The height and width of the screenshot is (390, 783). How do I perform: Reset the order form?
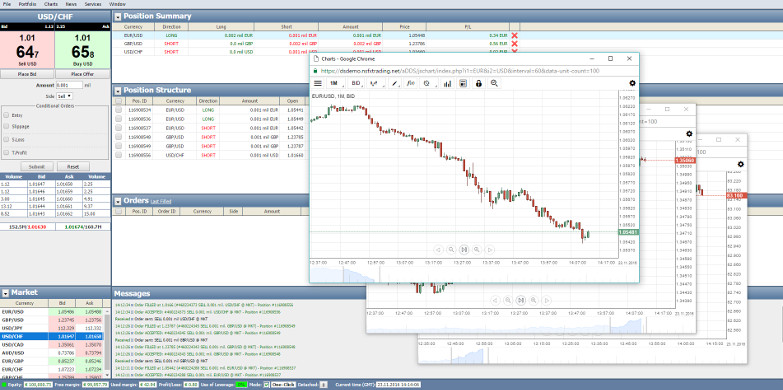click(73, 167)
